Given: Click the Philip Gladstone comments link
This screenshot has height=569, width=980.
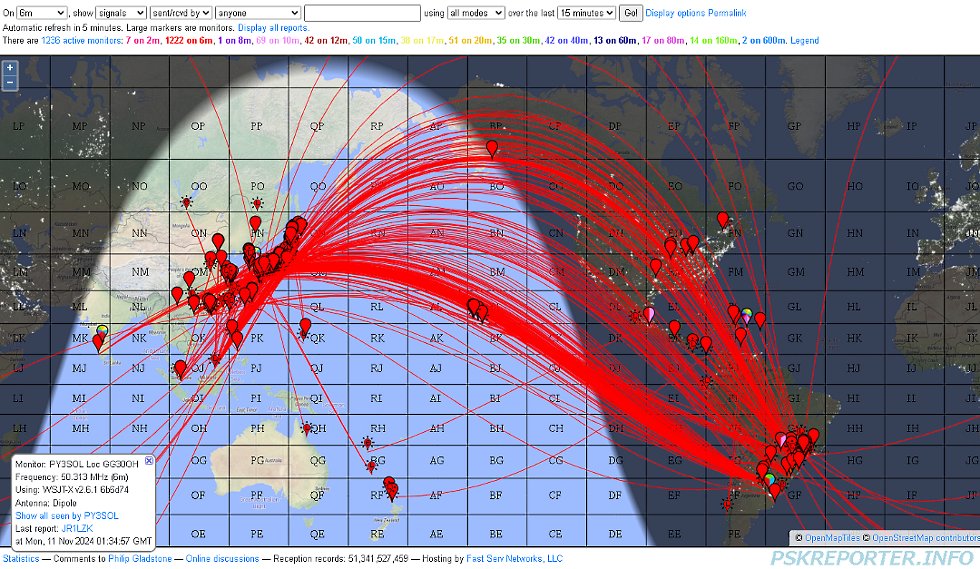Looking at the screenshot, I should click(140, 558).
